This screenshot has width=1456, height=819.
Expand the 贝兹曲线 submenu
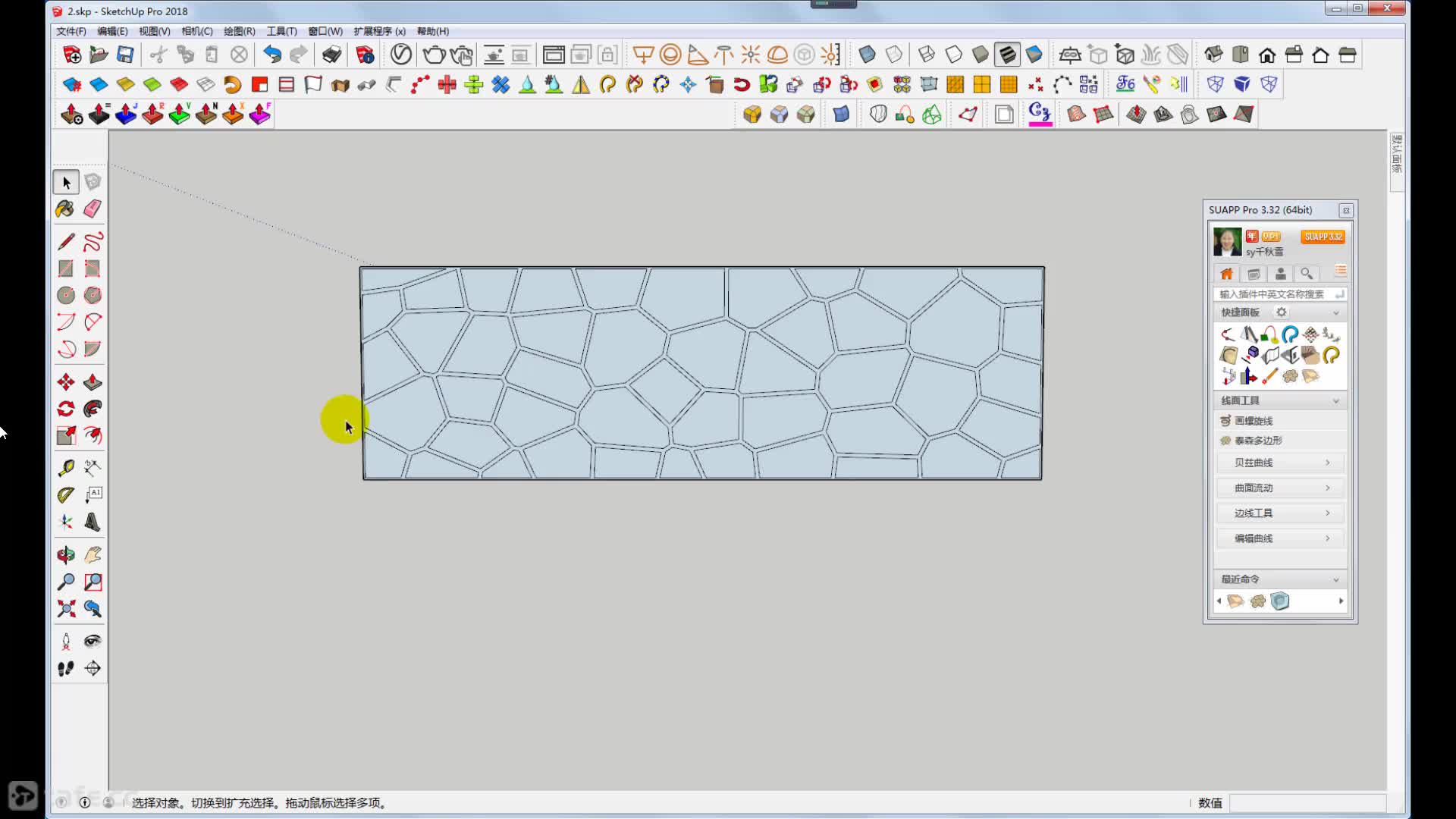pyautogui.click(x=1280, y=463)
